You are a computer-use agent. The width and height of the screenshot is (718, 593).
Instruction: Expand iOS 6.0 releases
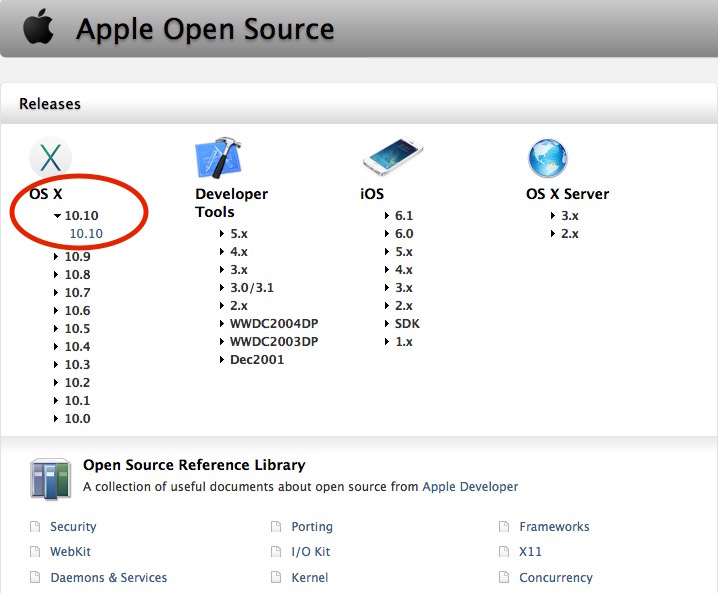click(x=387, y=234)
